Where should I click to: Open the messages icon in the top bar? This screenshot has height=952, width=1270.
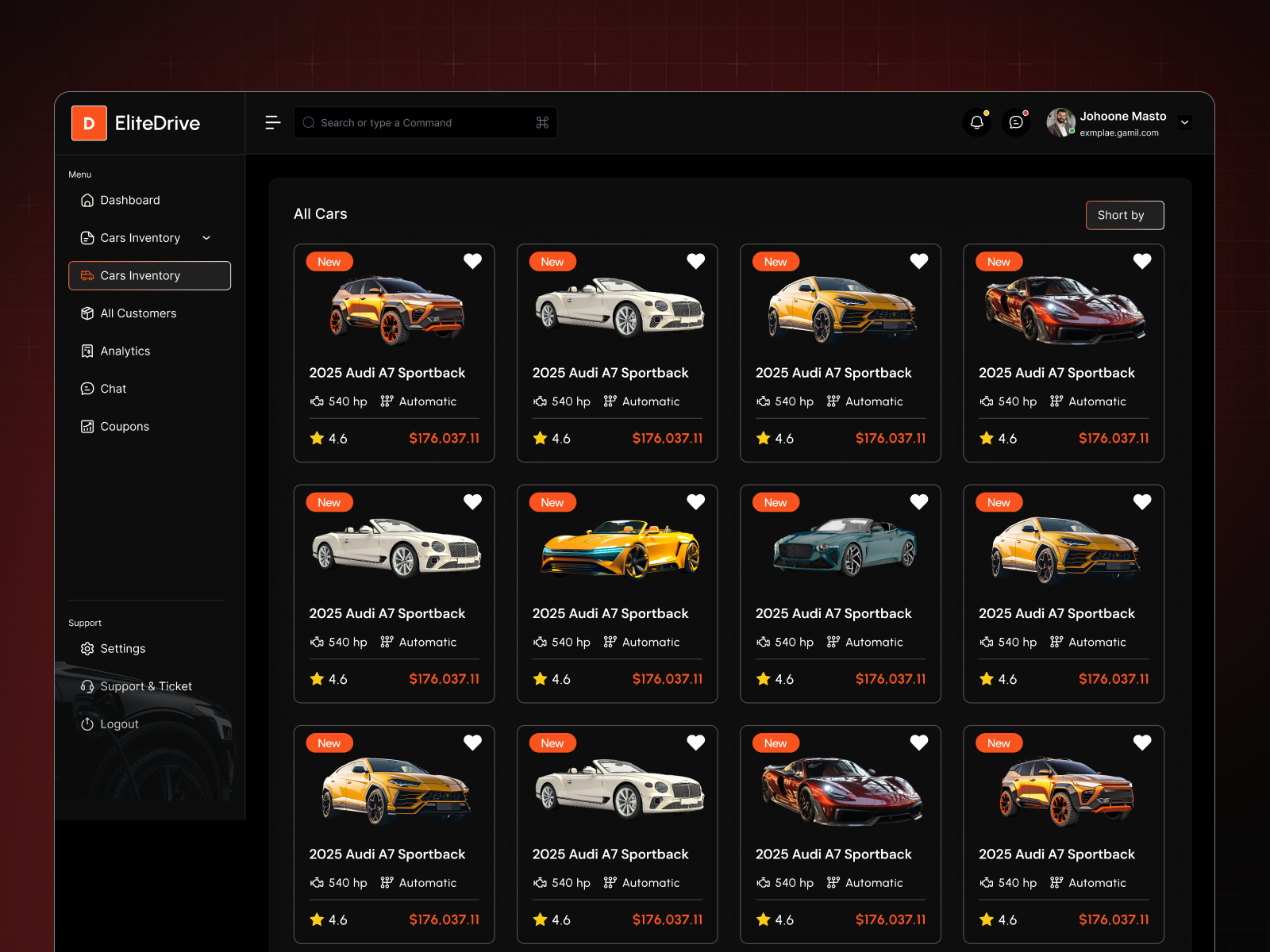pos(1016,122)
